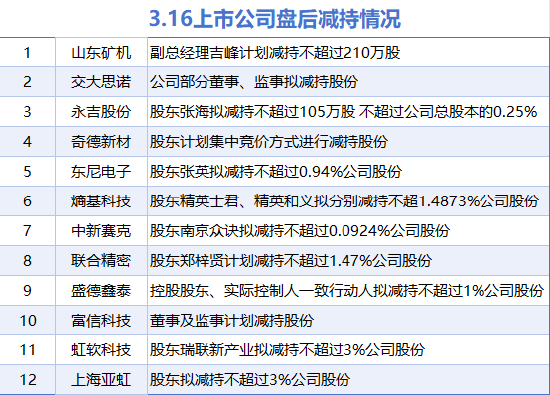550x395 pixels.
Task: Select company name 山东矿机
Action: 101,53
